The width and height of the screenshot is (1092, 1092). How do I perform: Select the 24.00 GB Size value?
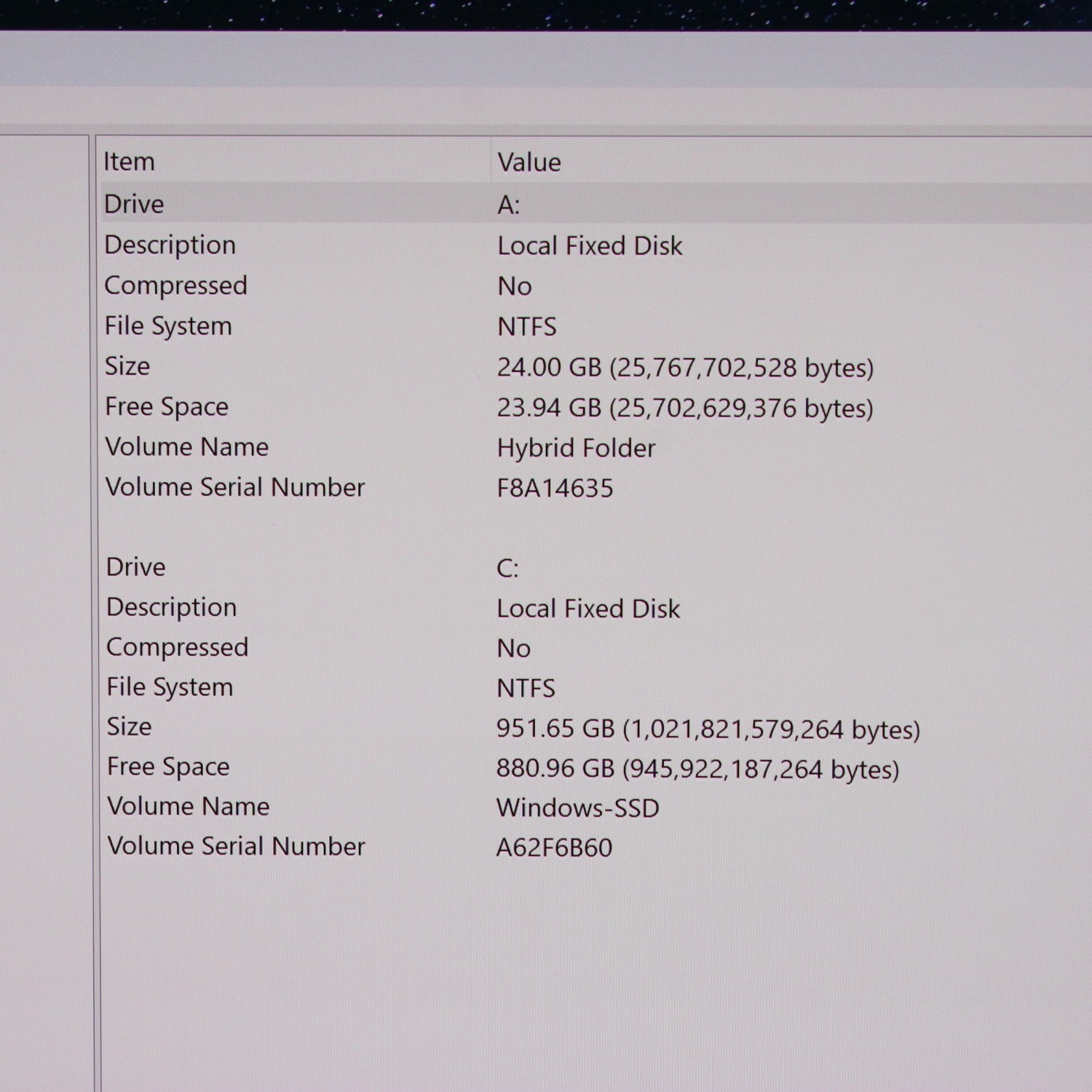[x=684, y=368]
